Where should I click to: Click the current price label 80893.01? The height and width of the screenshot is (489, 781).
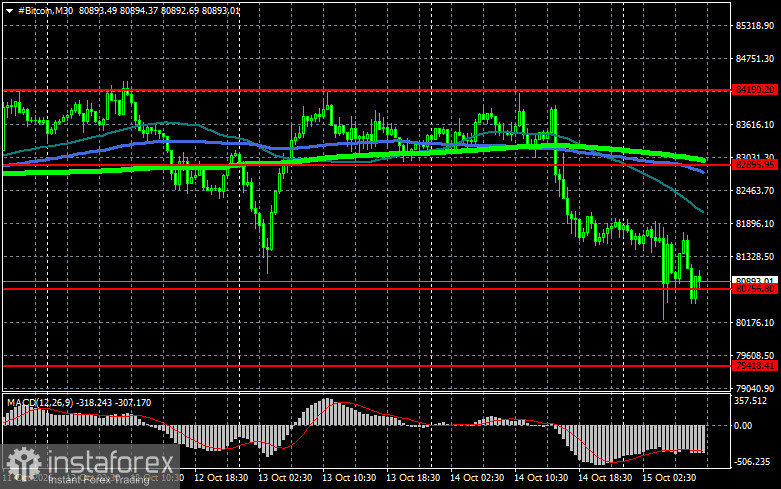point(755,280)
